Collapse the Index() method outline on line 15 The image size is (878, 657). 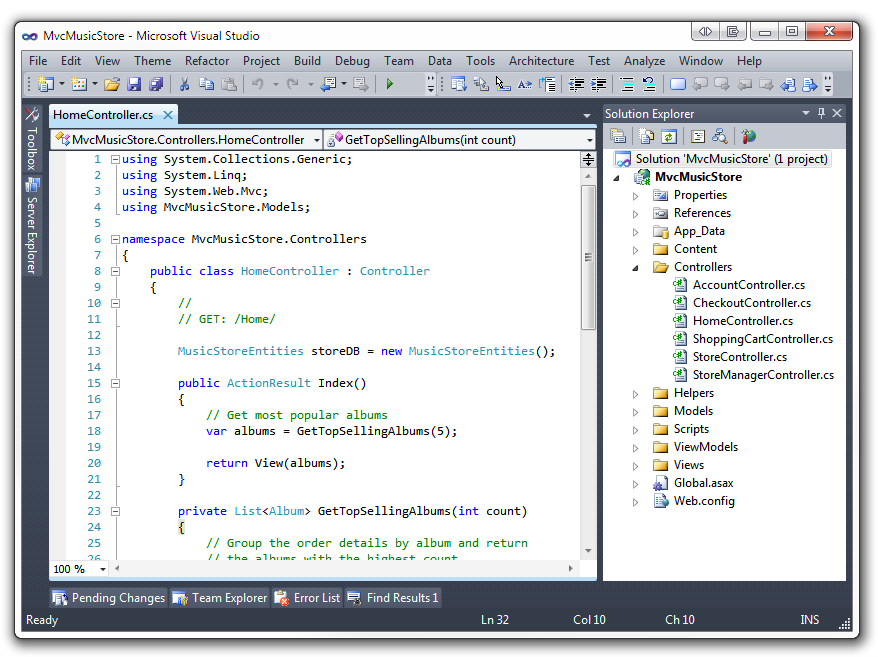point(115,384)
